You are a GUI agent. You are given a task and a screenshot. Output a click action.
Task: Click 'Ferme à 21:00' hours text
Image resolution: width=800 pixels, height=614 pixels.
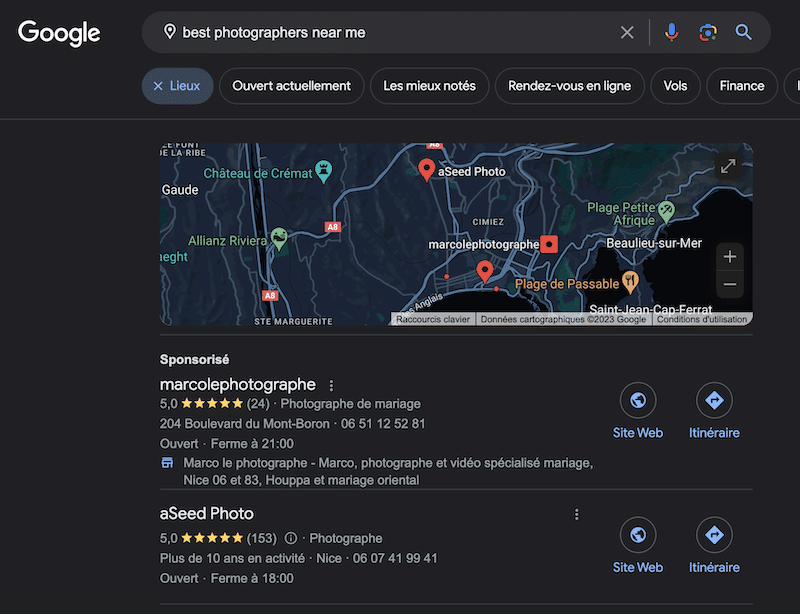tap(252, 444)
